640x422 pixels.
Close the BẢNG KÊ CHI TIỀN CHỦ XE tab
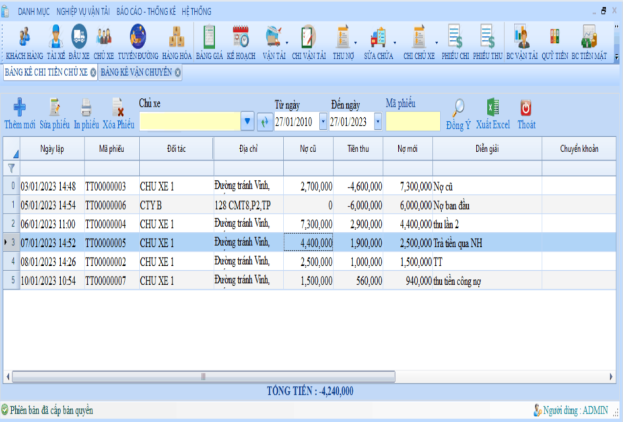click(x=93, y=72)
